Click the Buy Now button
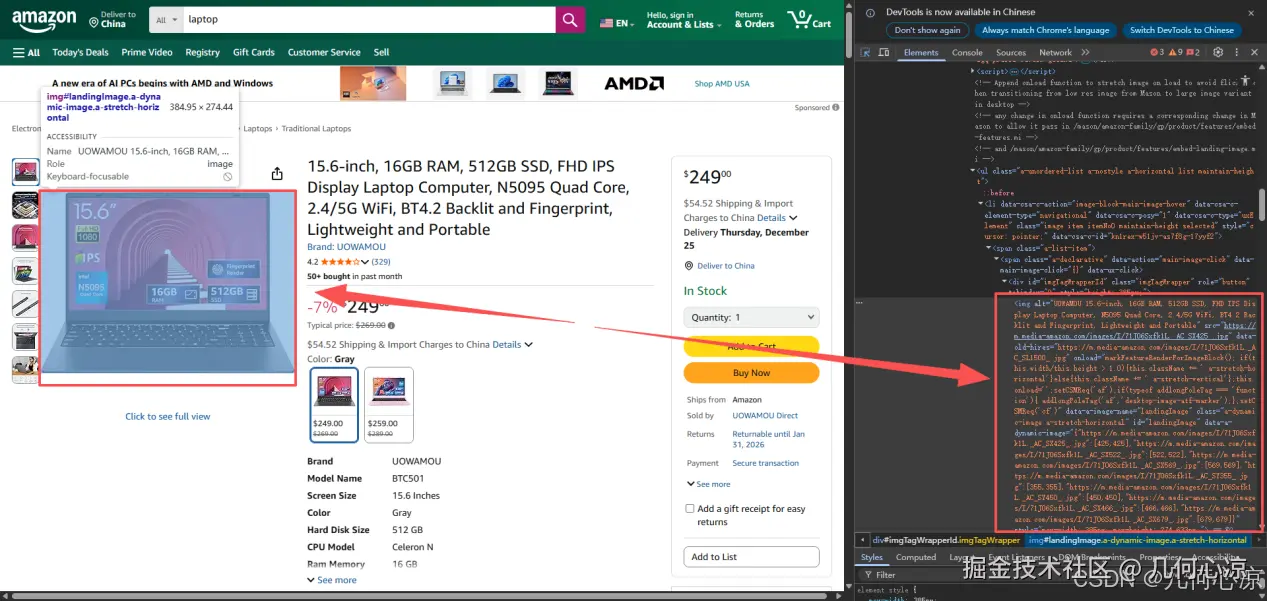1267x601 pixels. [x=751, y=372]
